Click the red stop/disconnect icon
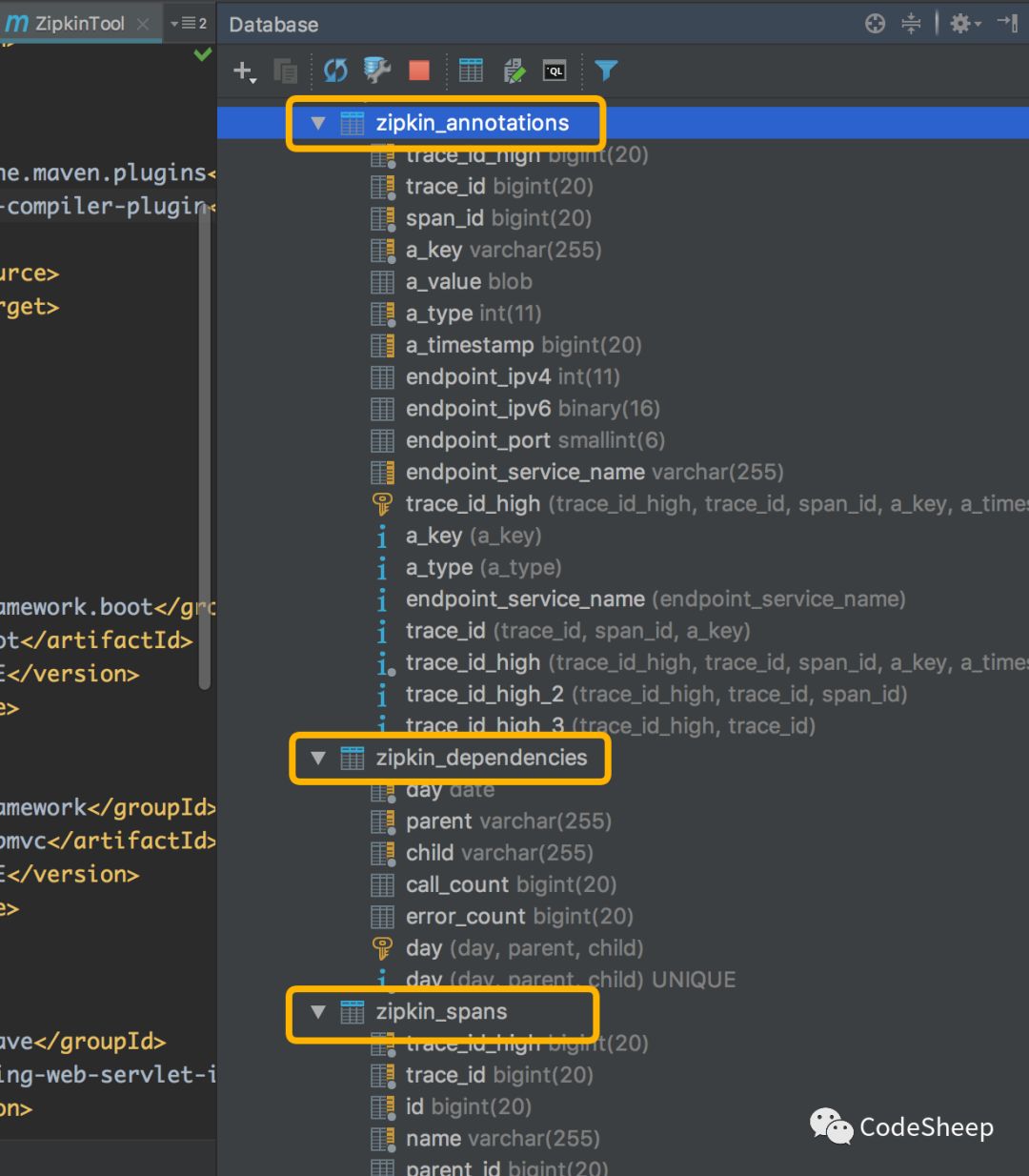 click(x=419, y=71)
